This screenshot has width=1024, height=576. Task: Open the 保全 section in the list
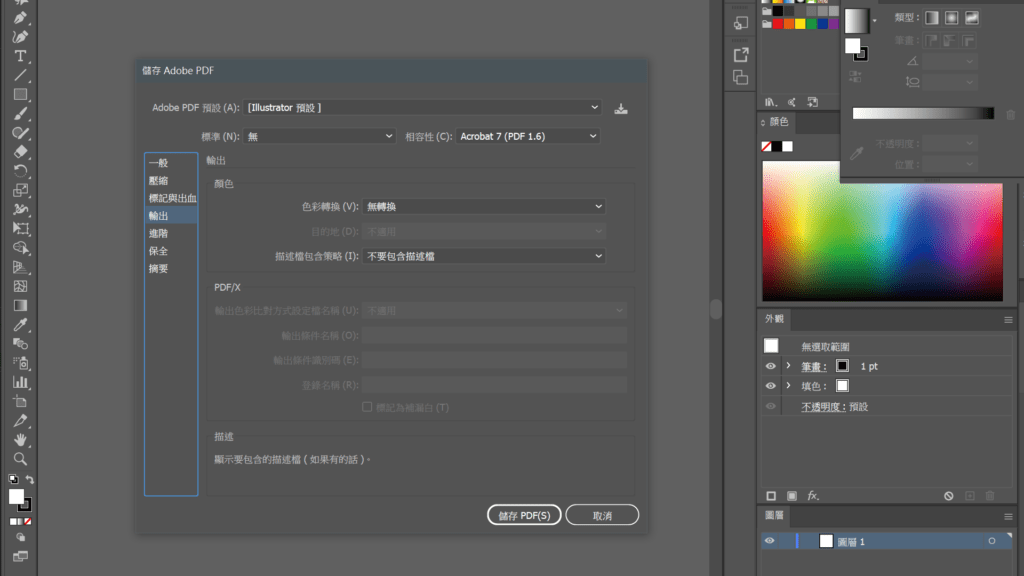click(x=158, y=251)
